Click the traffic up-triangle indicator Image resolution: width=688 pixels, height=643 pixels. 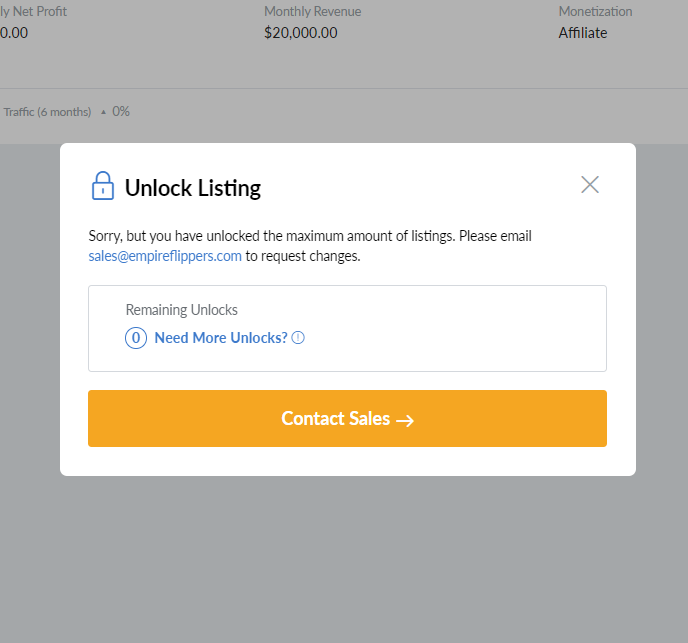[103, 112]
